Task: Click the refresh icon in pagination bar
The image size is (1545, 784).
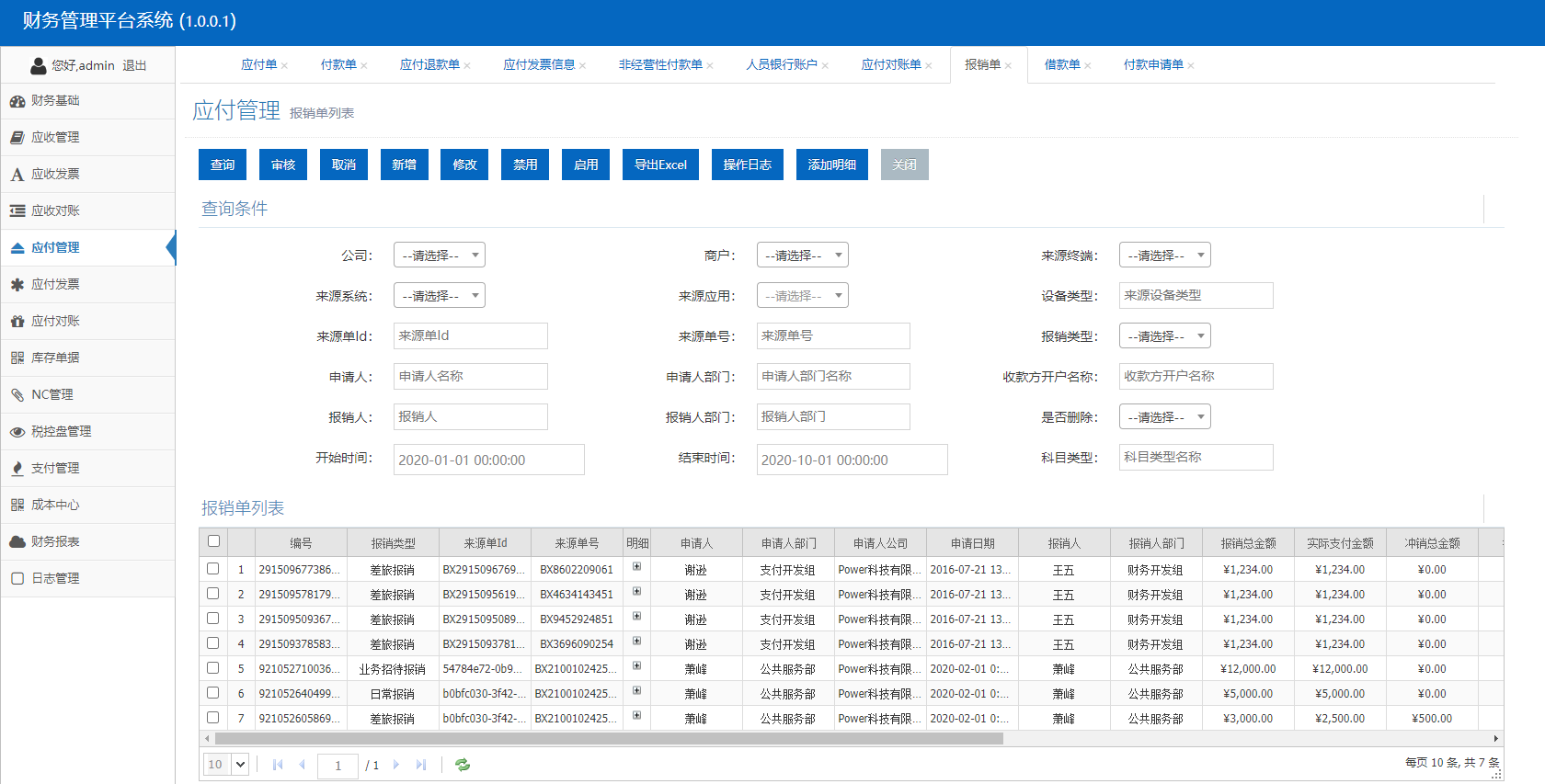Action: click(463, 765)
